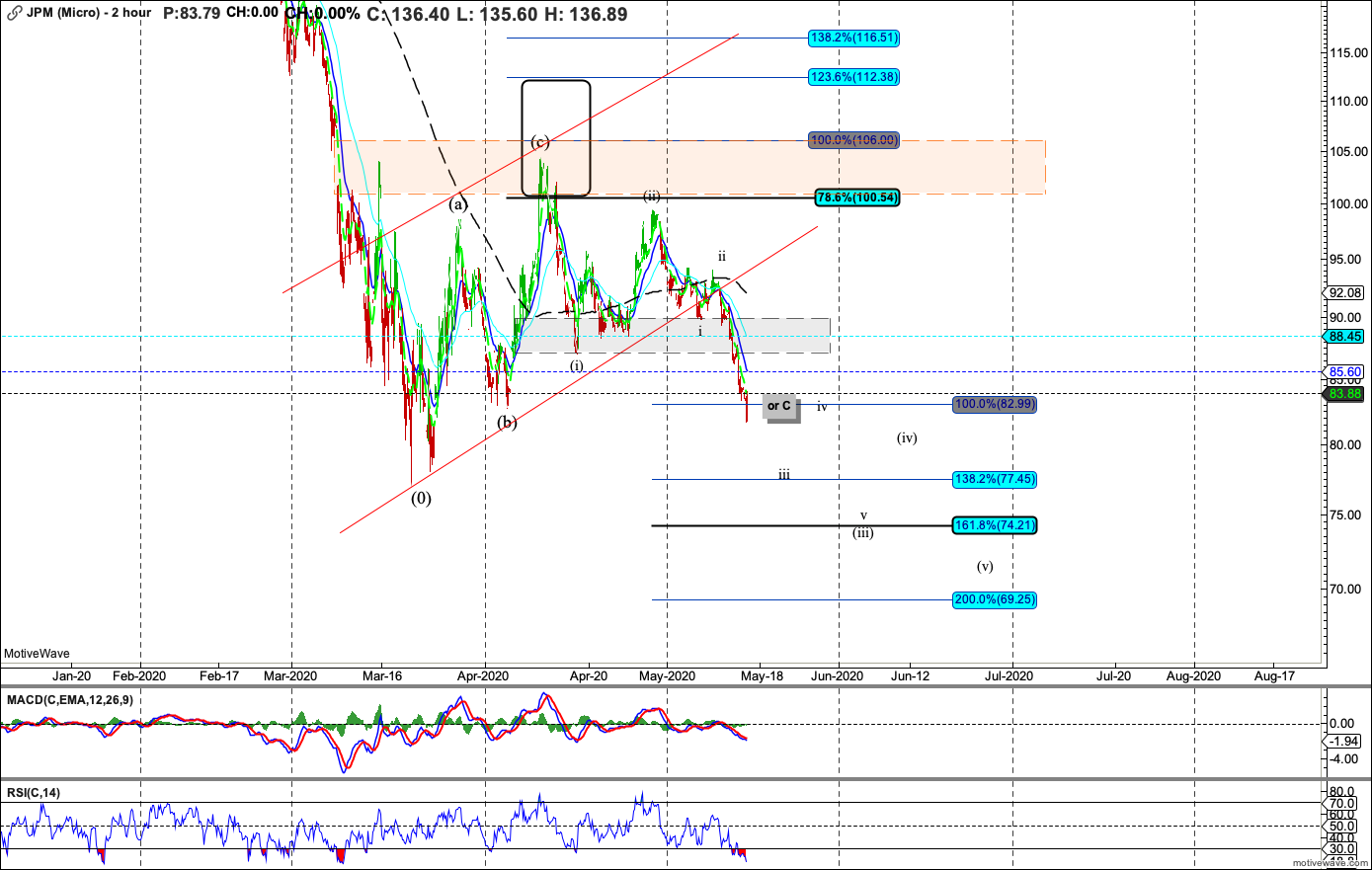Click the (b) wave label
This screenshot has height=870, width=1372.
coord(507,423)
